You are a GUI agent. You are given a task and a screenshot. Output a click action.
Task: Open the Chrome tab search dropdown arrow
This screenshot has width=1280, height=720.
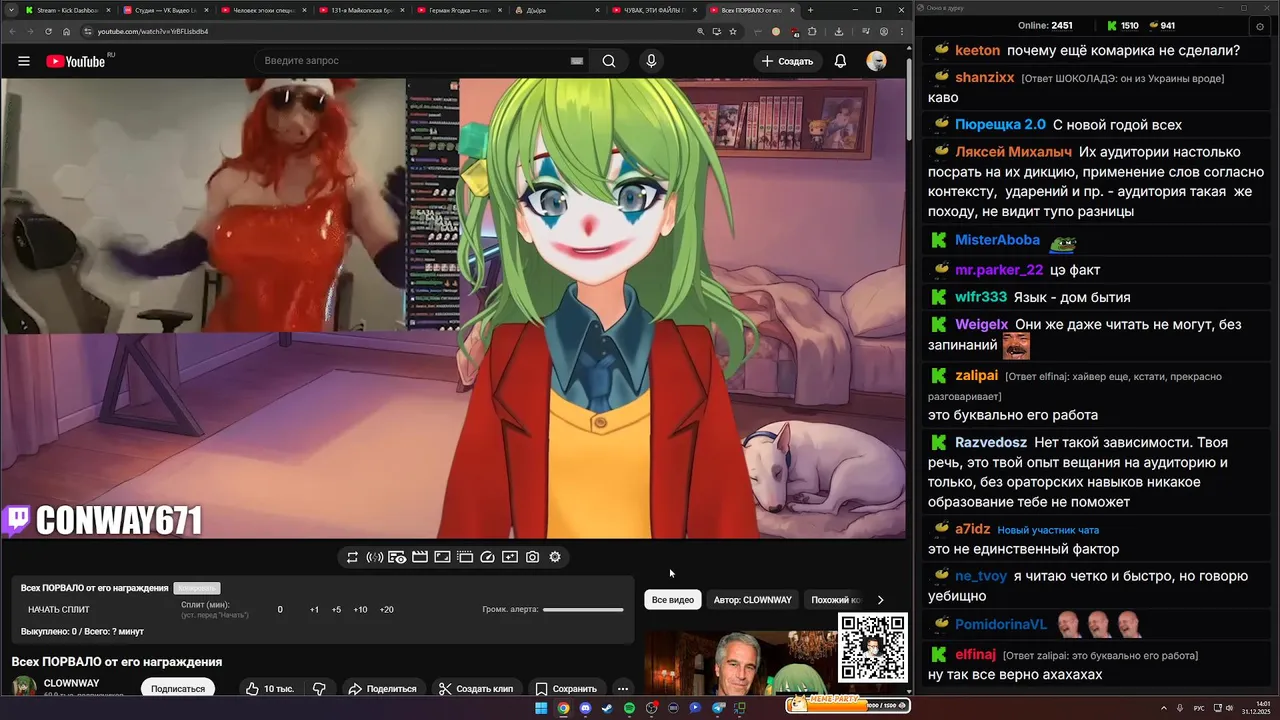click(9, 10)
